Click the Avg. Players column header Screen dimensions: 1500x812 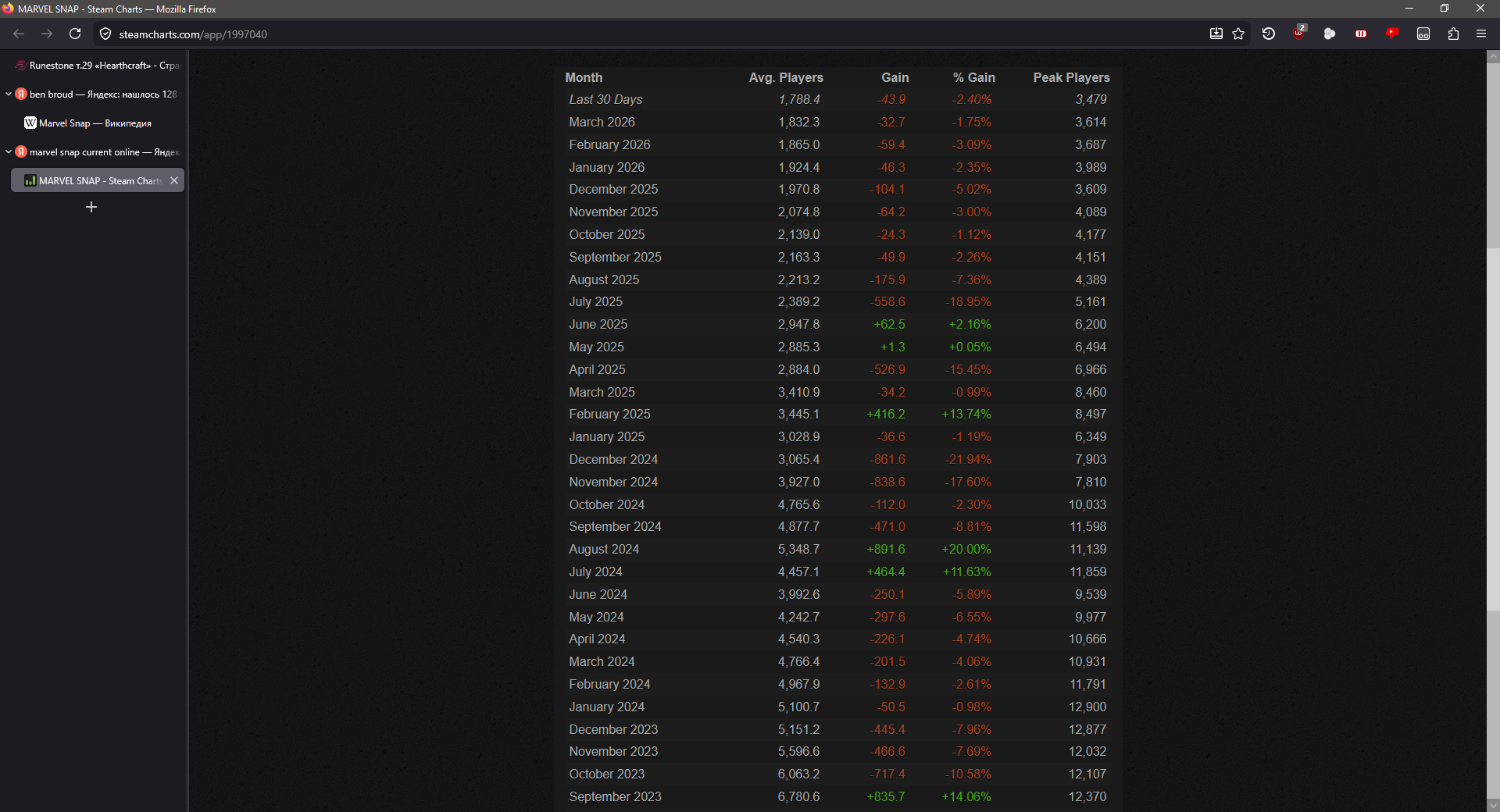pyautogui.click(x=786, y=77)
